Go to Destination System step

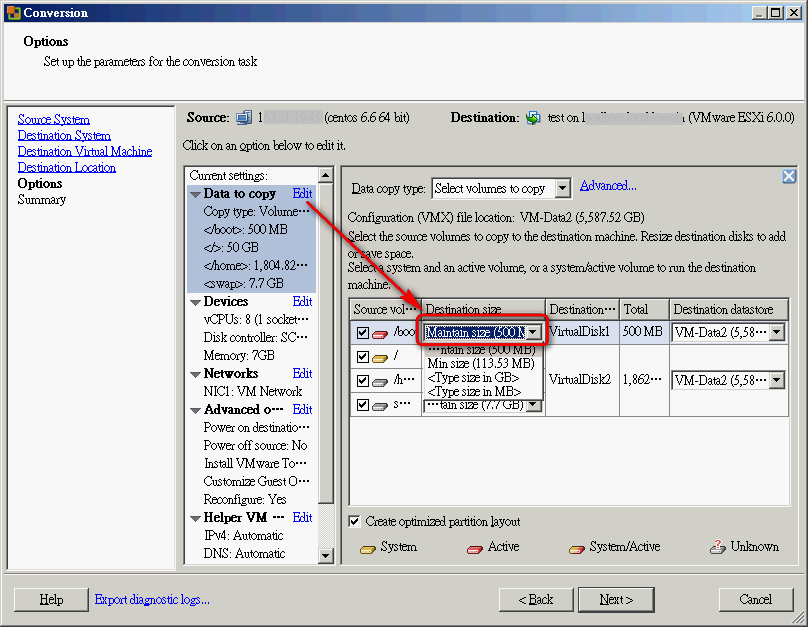(64, 135)
